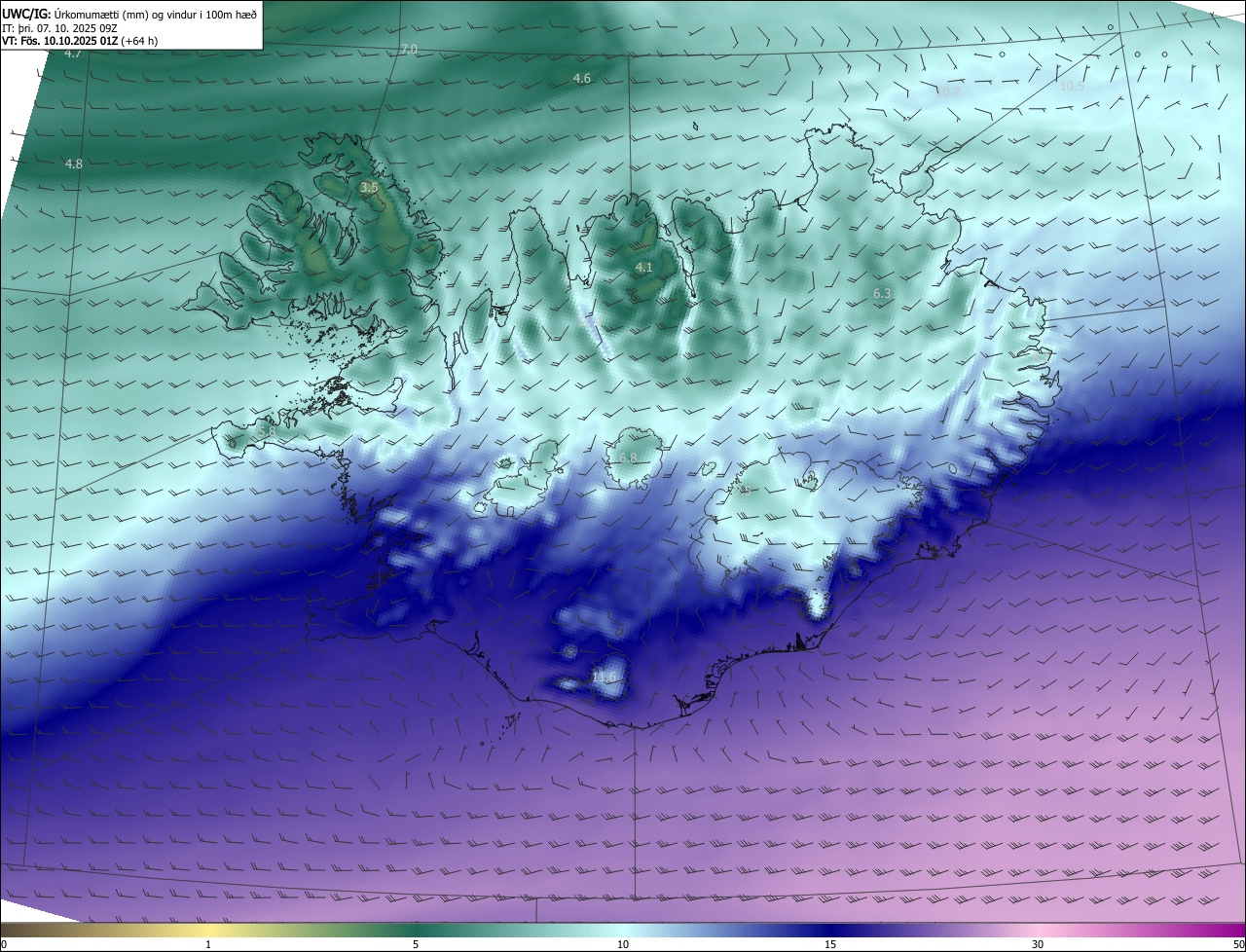Viewport: 1246px width, 952px height.
Task: Click the colorbar tick label 50
Action: (1237, 944)
